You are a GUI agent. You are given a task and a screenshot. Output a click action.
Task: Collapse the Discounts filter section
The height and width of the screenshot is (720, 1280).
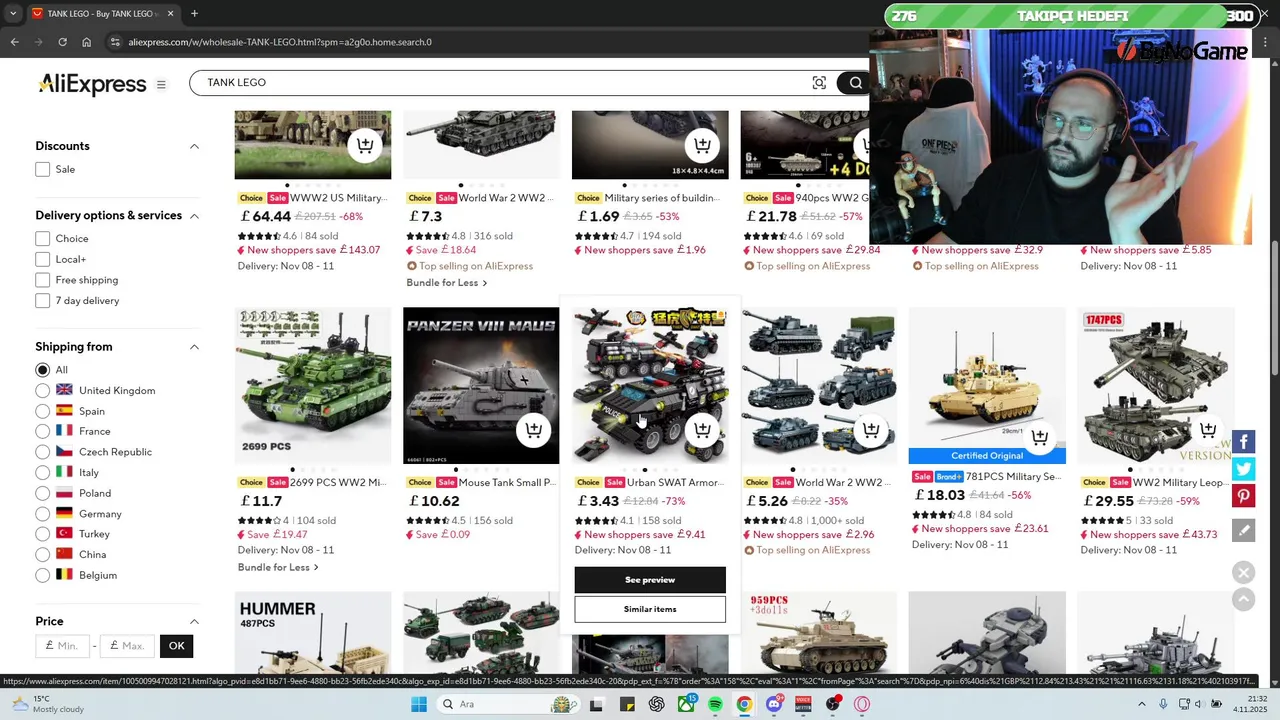coord(194,146)
